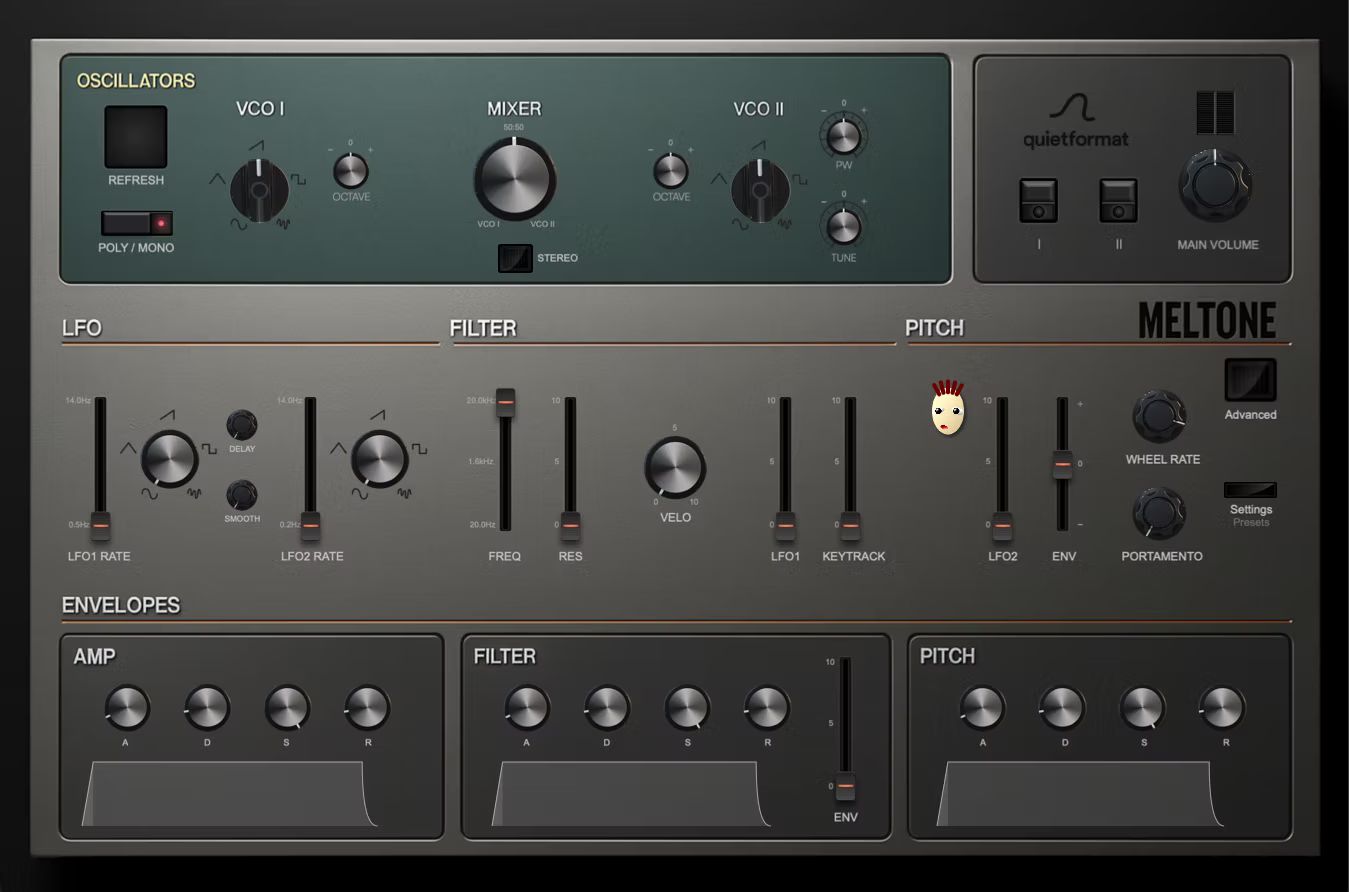Click preset slot II button
Screen dimensions: 1349x892
click(x=1119, y=200)
